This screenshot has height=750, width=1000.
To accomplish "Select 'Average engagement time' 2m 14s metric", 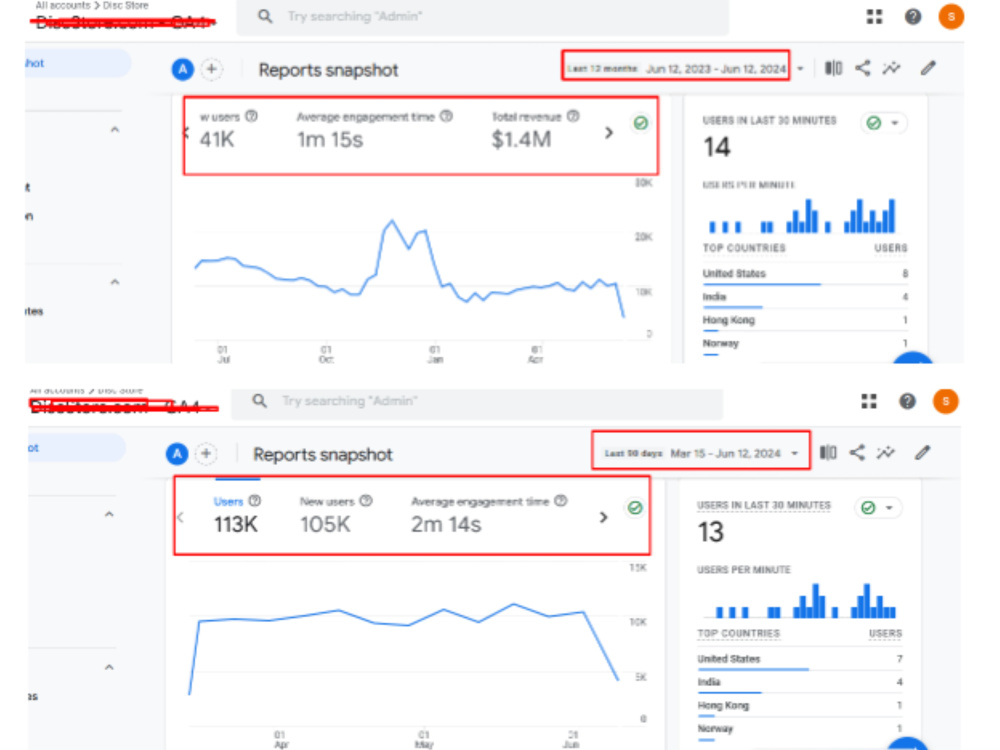I will point(489,515).
